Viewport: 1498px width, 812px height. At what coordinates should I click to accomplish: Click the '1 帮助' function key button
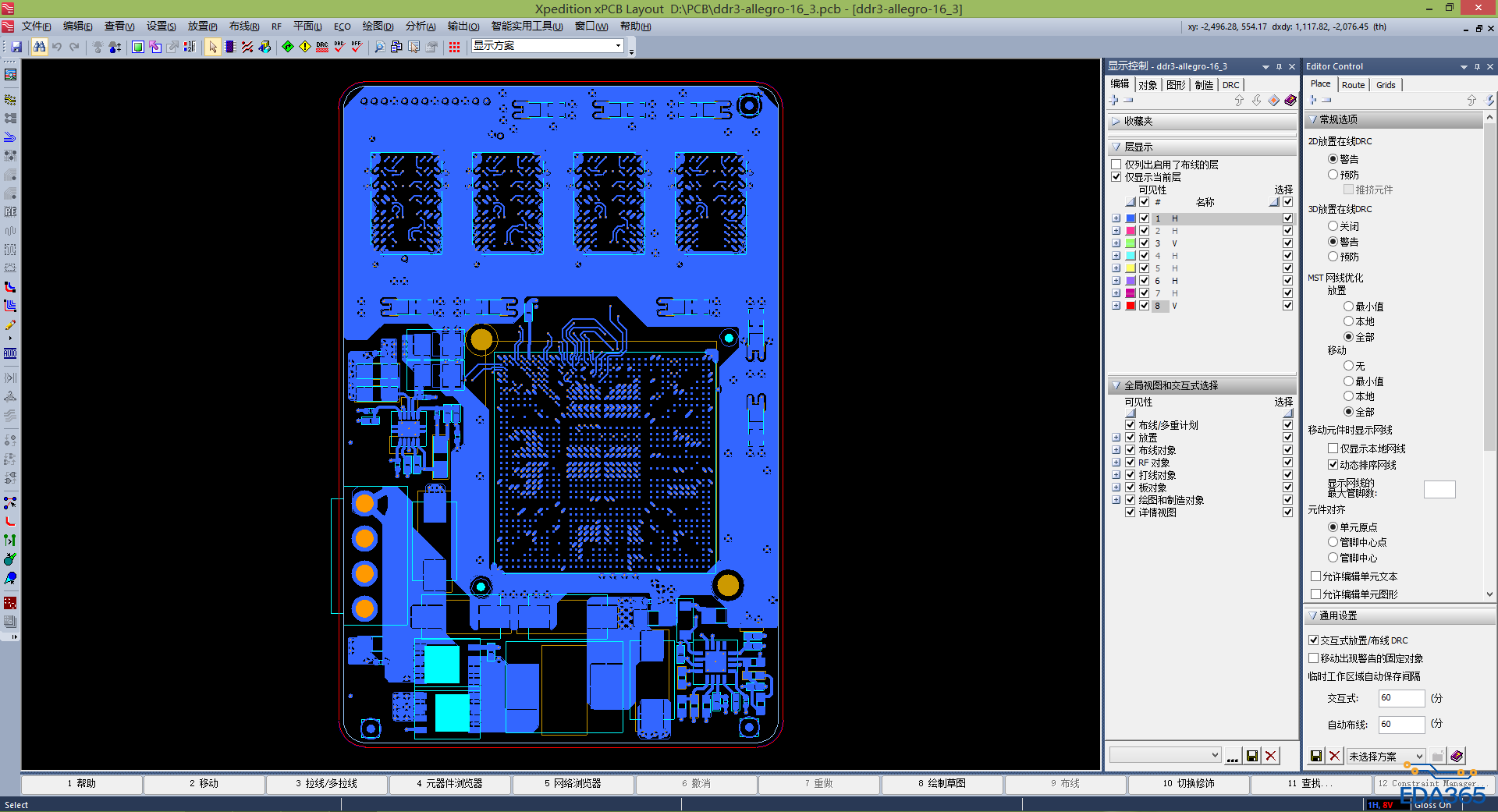pyautogui.click(x=82, y=784)
